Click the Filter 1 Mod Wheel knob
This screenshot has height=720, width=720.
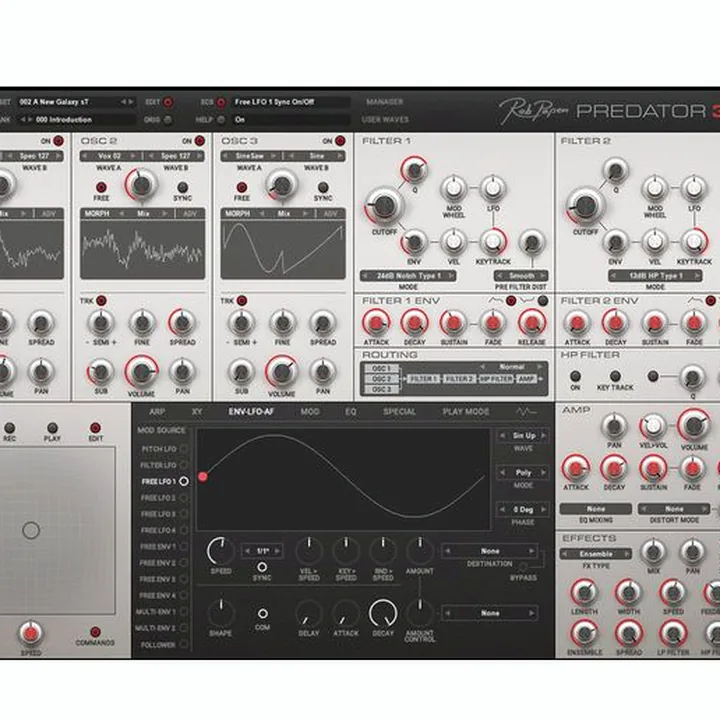pyautogui.click(x=454, y=188)
